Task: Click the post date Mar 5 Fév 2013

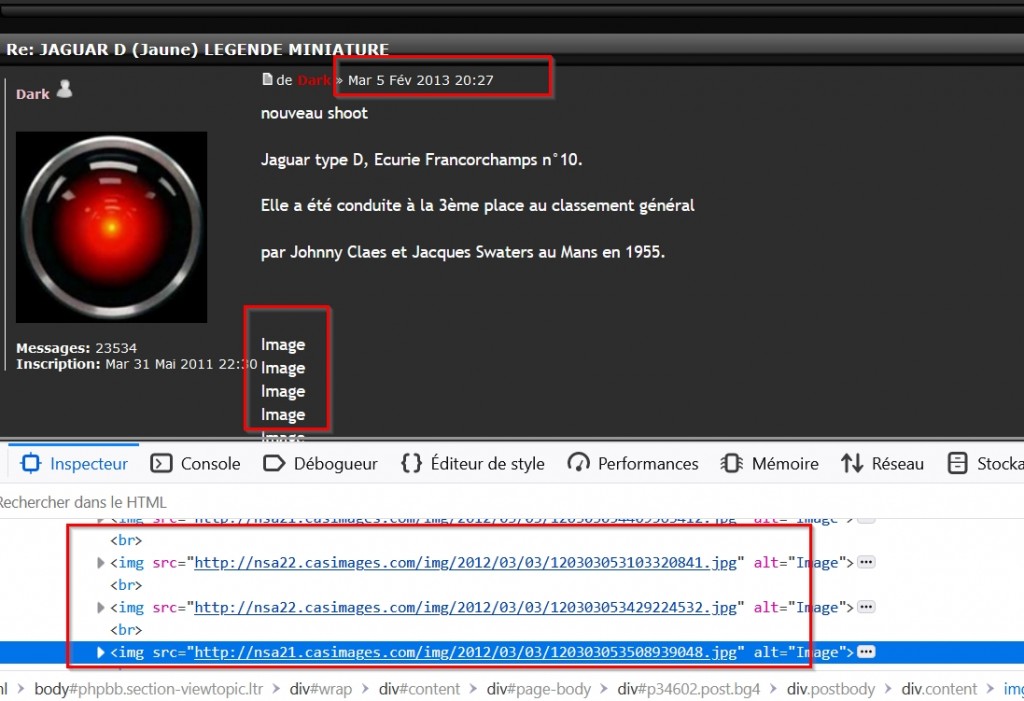Action: click(x=421, y=80)
